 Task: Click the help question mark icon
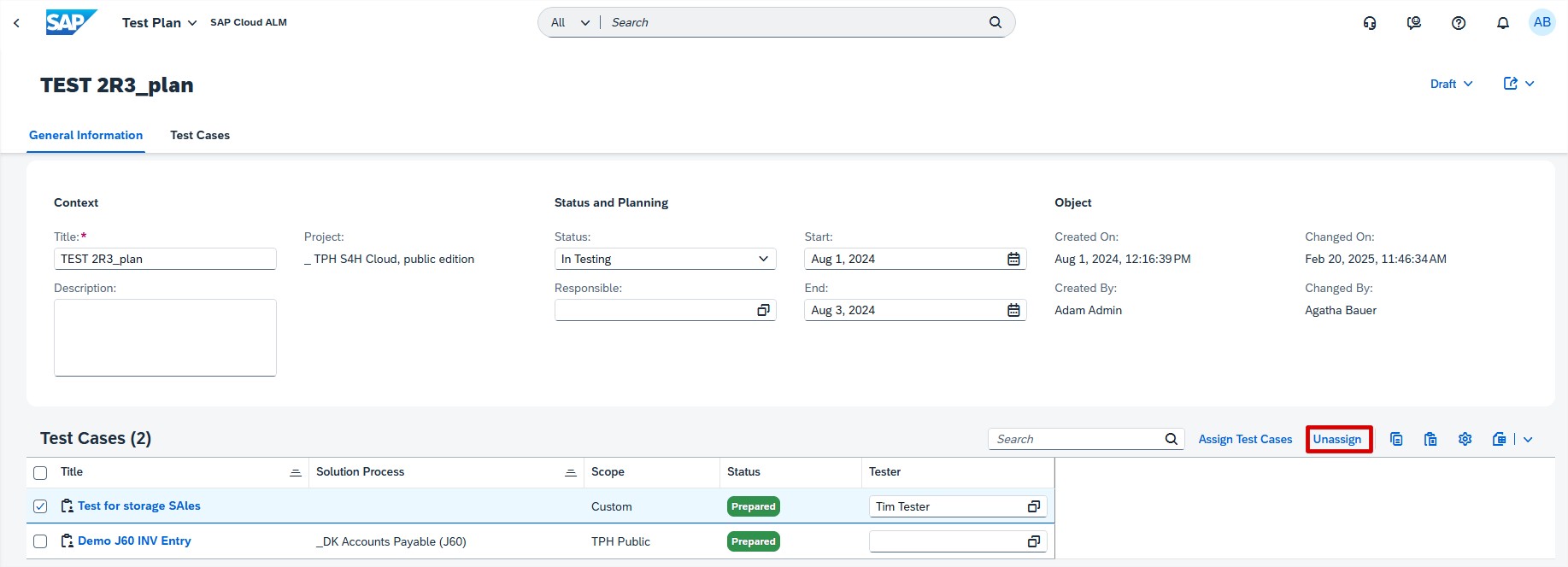(1459, 23)
